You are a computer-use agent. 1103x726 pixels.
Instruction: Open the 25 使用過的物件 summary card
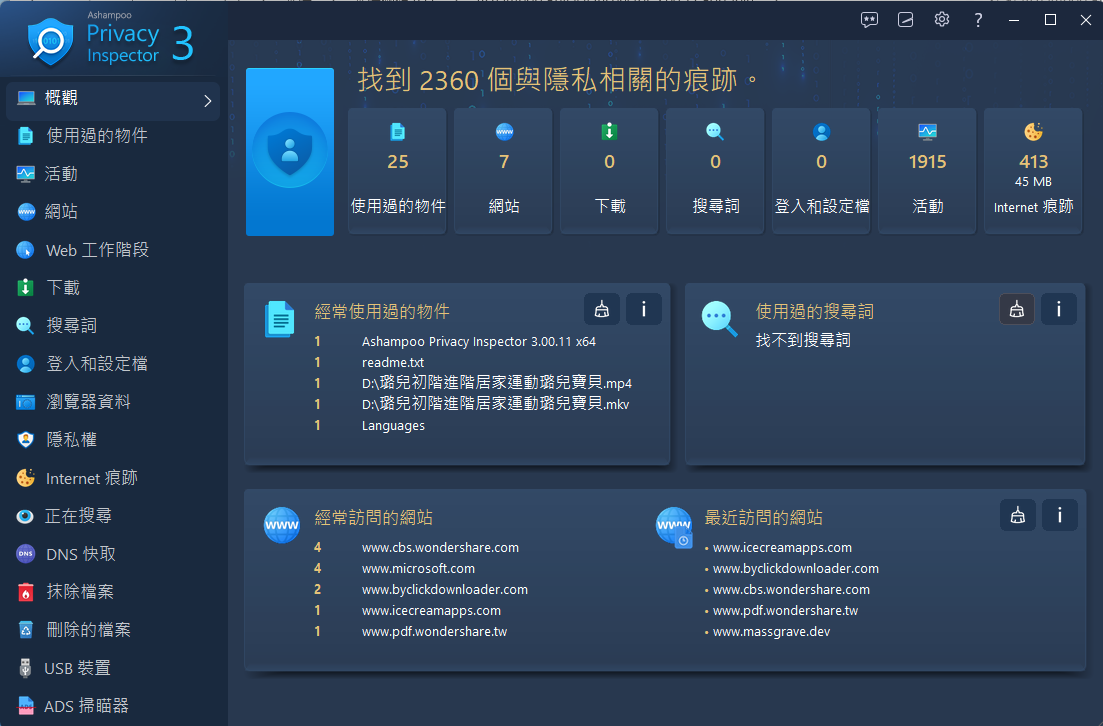click(397, 171)
